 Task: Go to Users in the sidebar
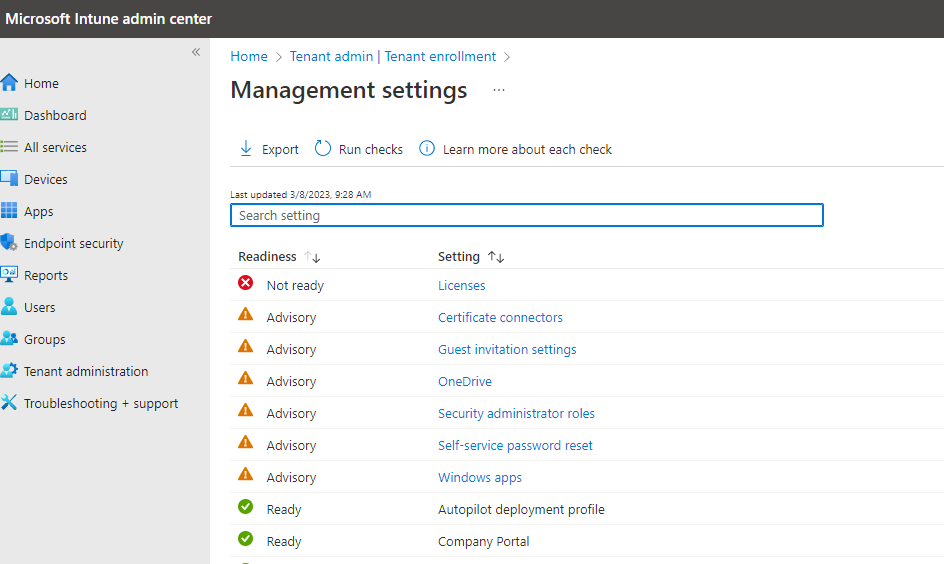point(40,308)
